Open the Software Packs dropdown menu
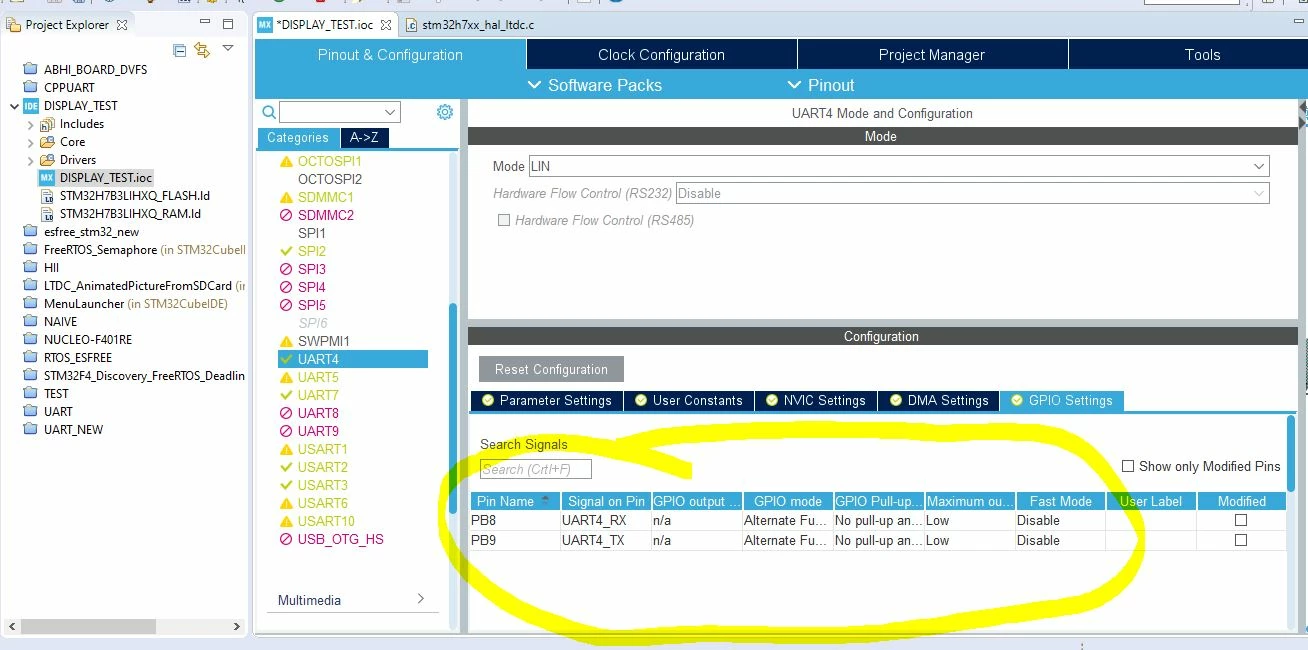 click(x=596, y=85)
